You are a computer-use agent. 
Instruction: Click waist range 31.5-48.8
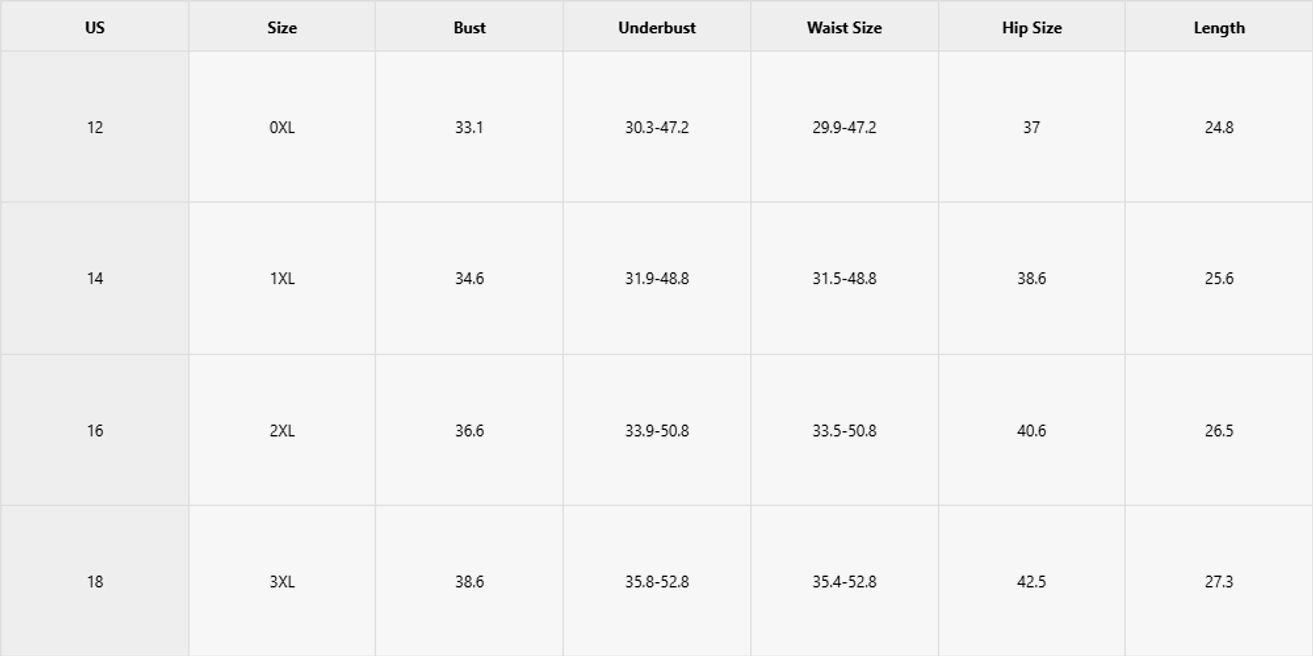[844, 279]
